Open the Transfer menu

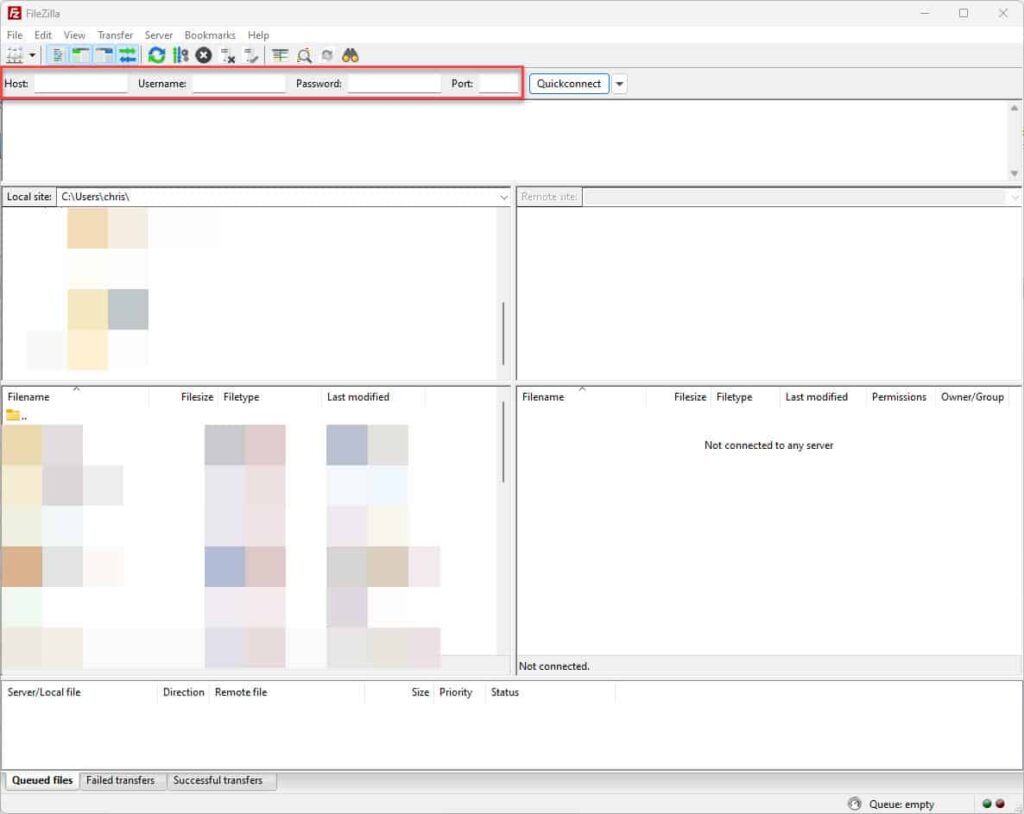pyautogui.click(x=115, y=35)
